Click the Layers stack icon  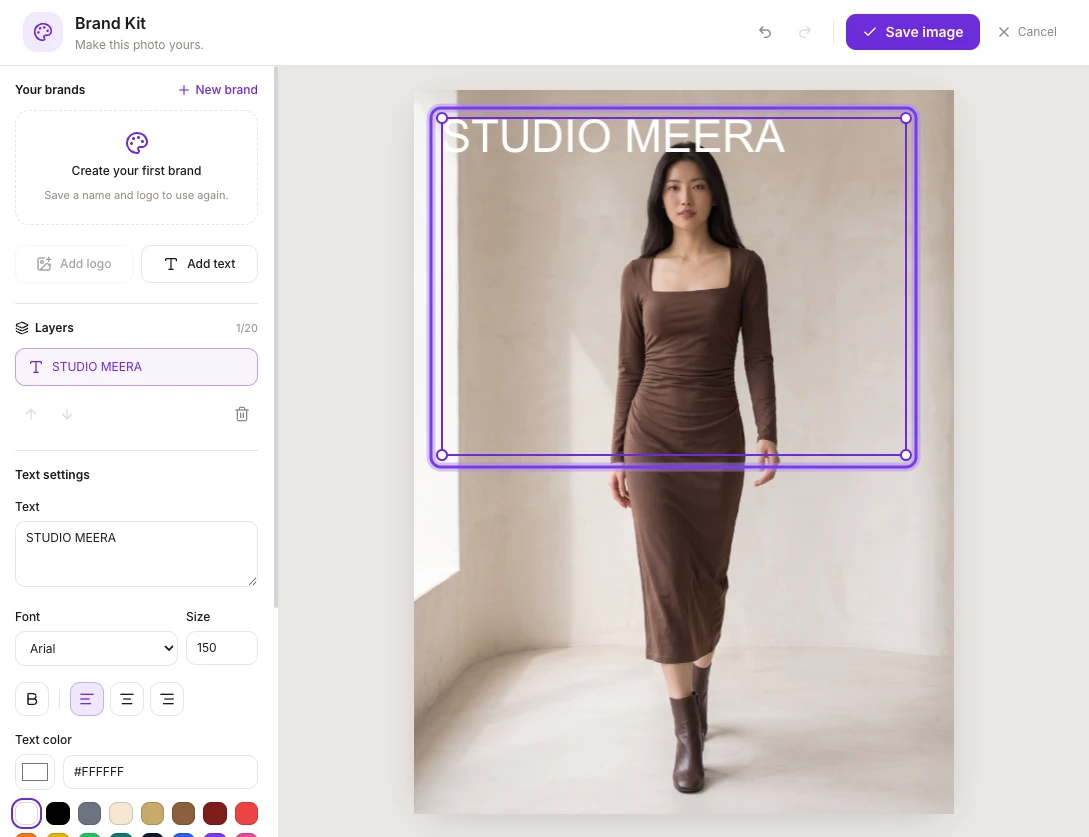coord(22,328)
